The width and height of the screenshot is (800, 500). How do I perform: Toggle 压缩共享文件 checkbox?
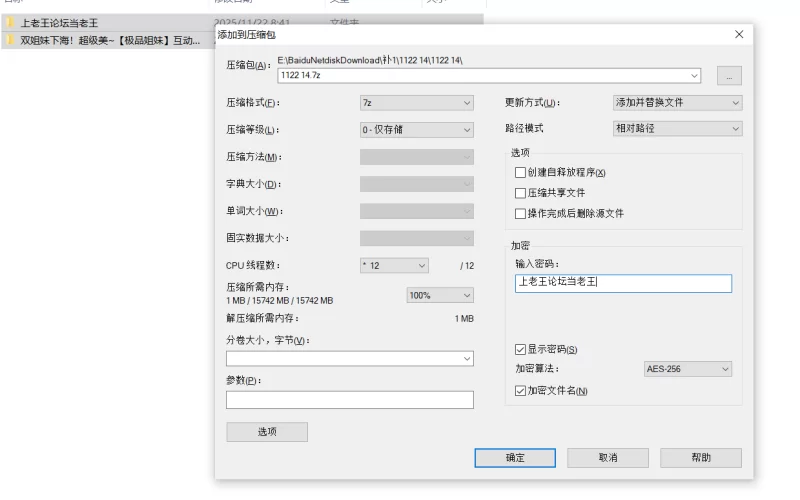coord(520,193)
